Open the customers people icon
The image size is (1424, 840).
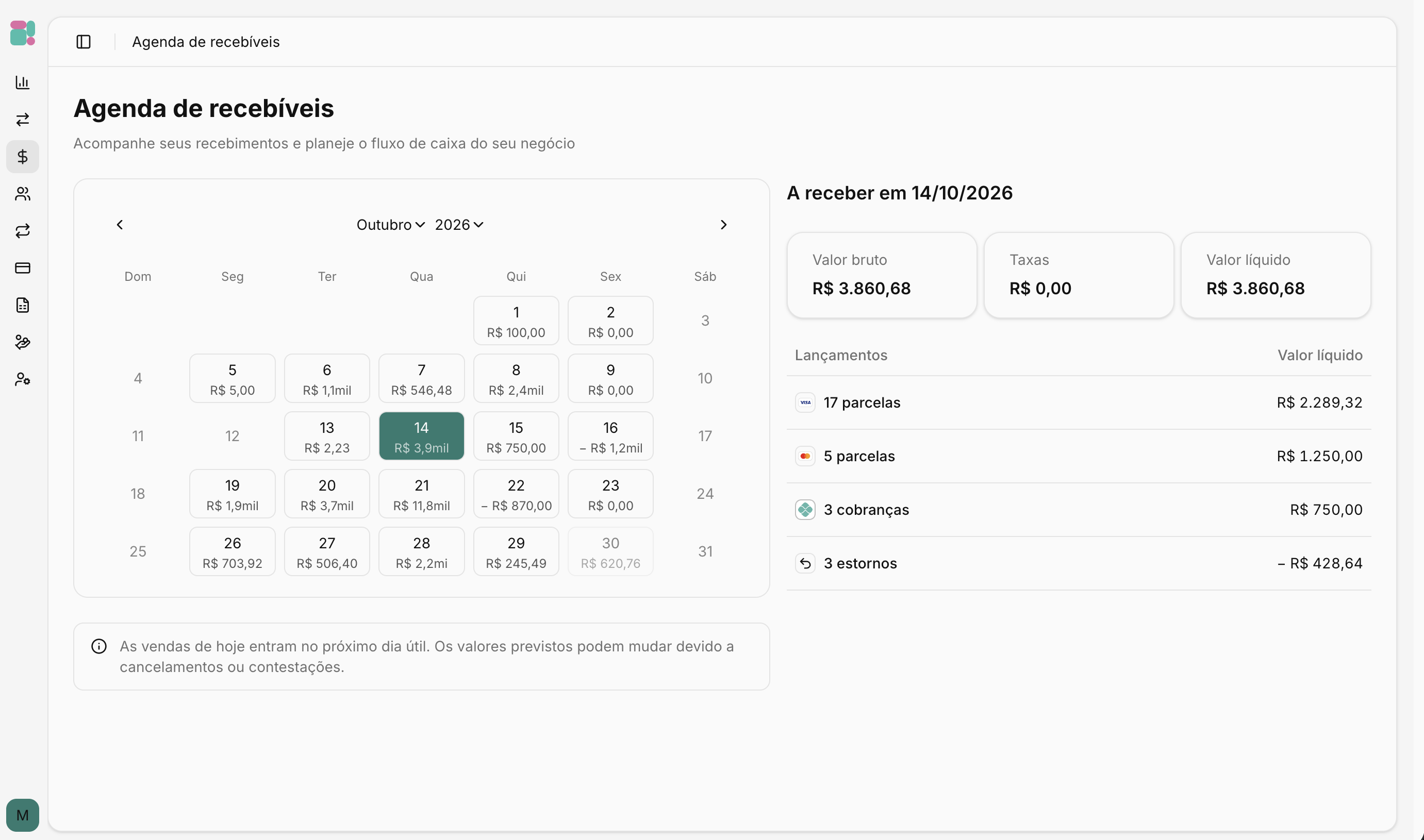tap(23, 194)
